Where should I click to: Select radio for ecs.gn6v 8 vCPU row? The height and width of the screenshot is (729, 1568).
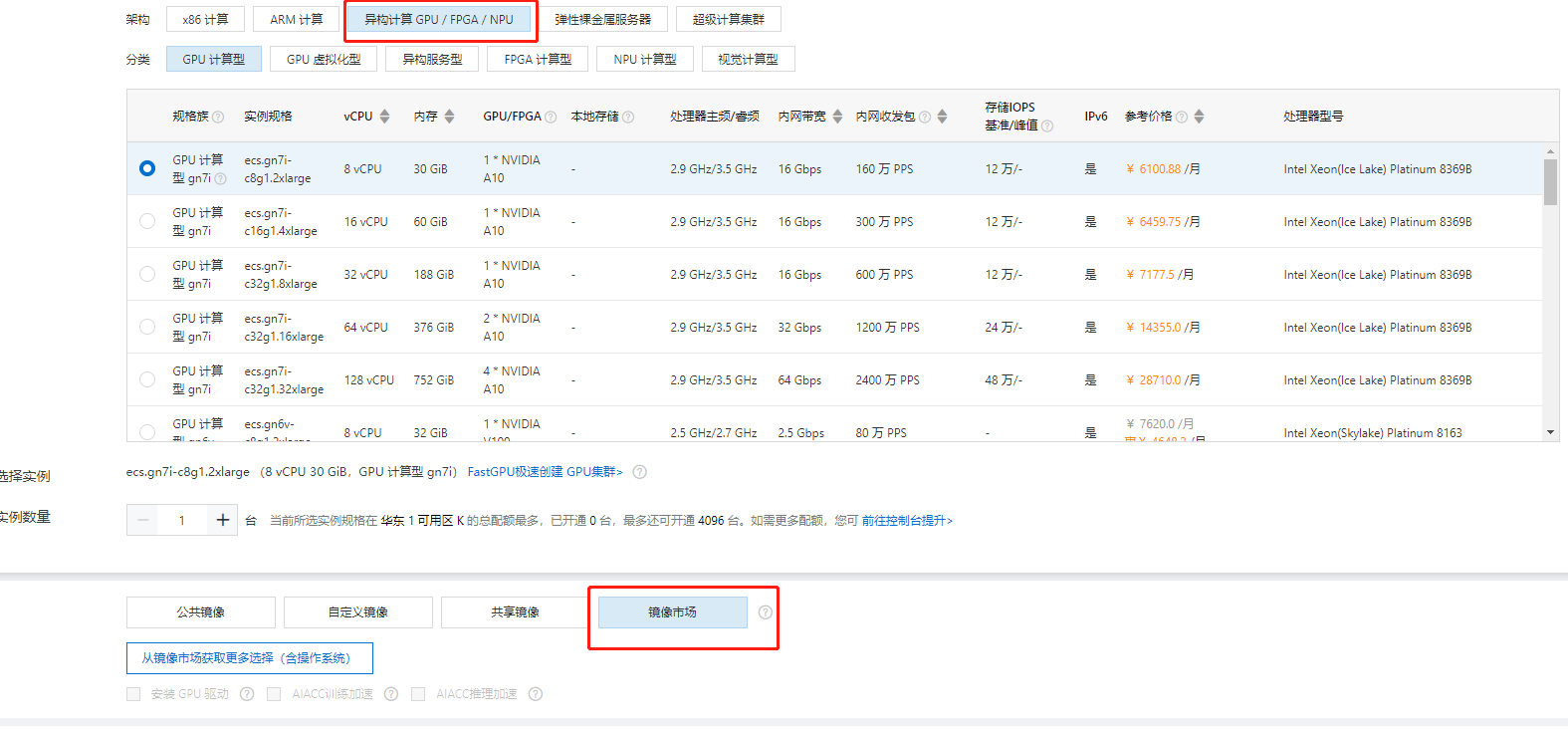[147, 432]
